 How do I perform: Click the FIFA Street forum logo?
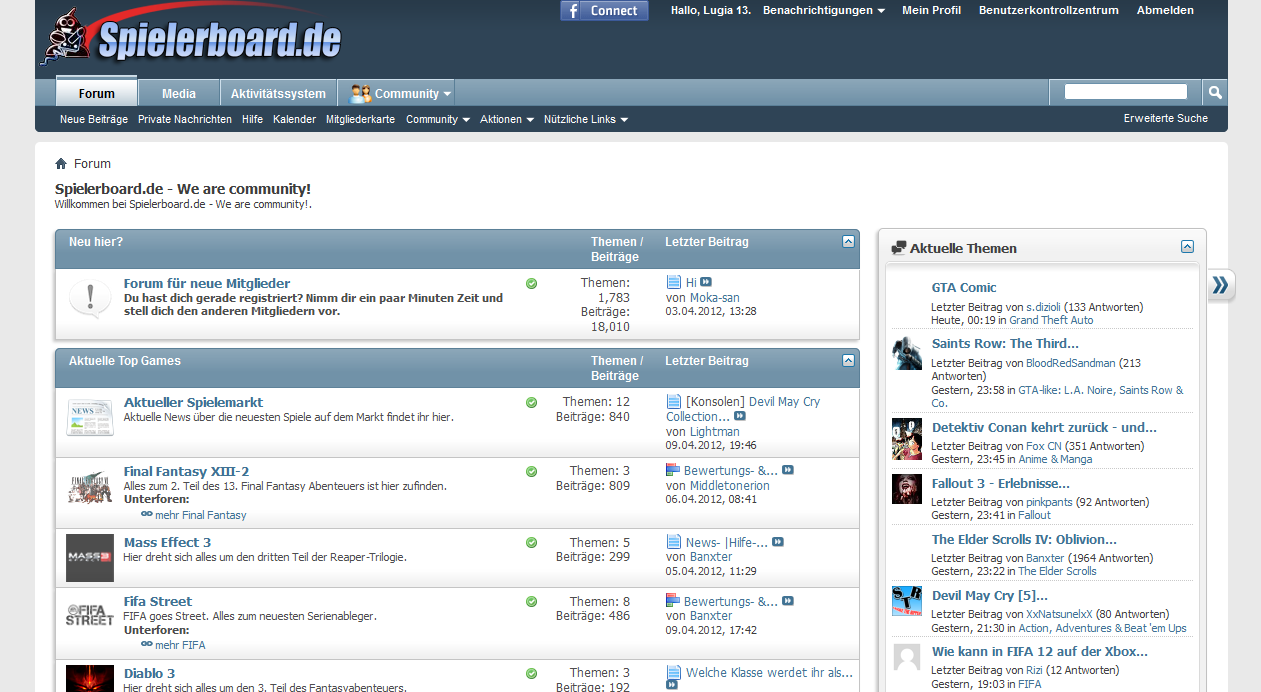tap(90, 615)
